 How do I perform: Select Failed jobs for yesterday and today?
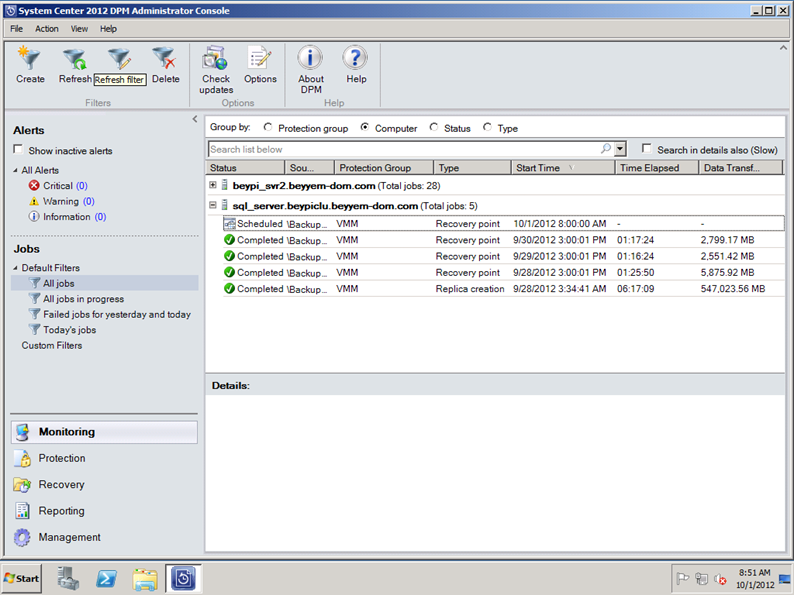point(110,314)
